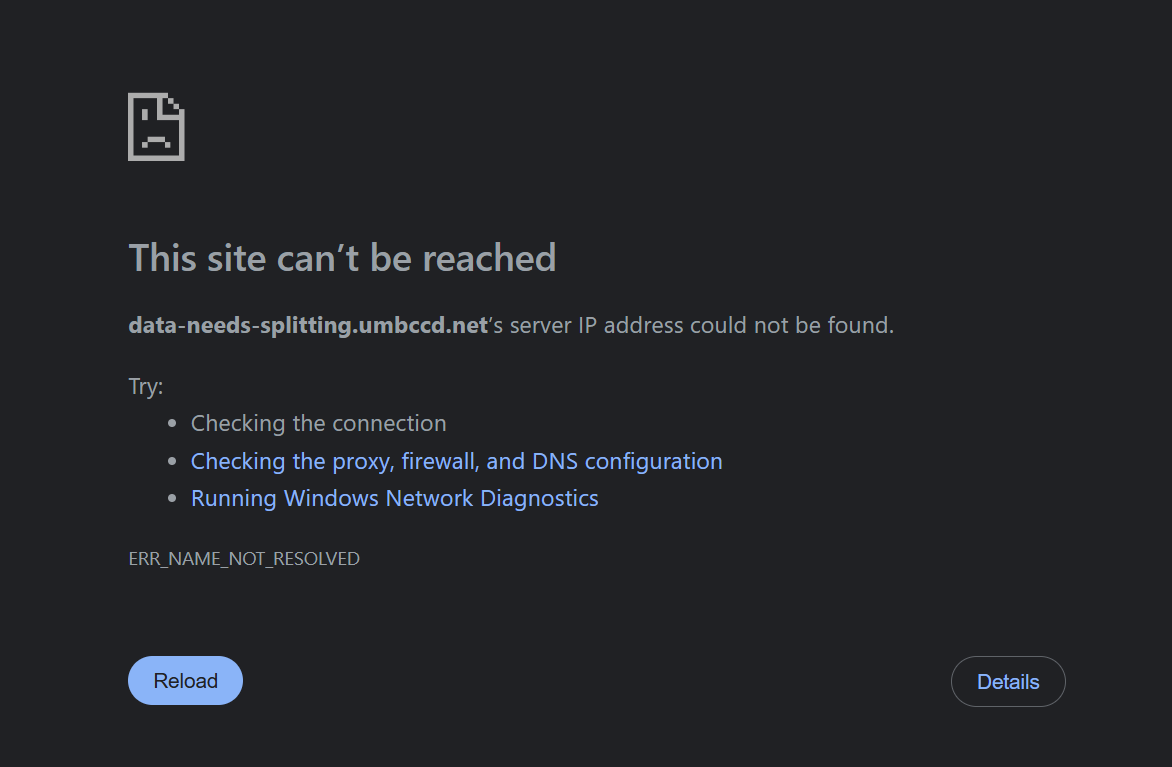Launch the network diagnostics from the bullet list
1172x767 pixels.
(x=394, y=498)
